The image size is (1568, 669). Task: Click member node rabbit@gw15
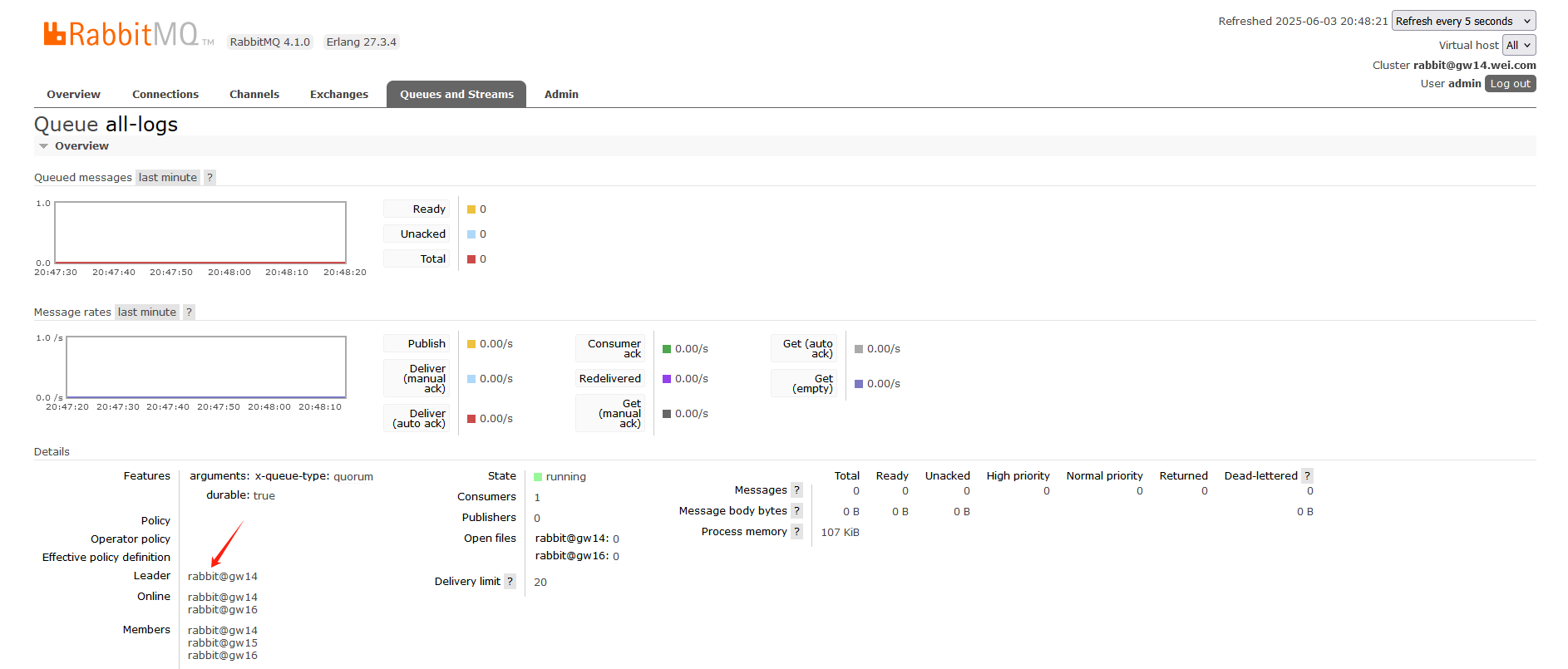pyautogui.click(x=223, y=642)
